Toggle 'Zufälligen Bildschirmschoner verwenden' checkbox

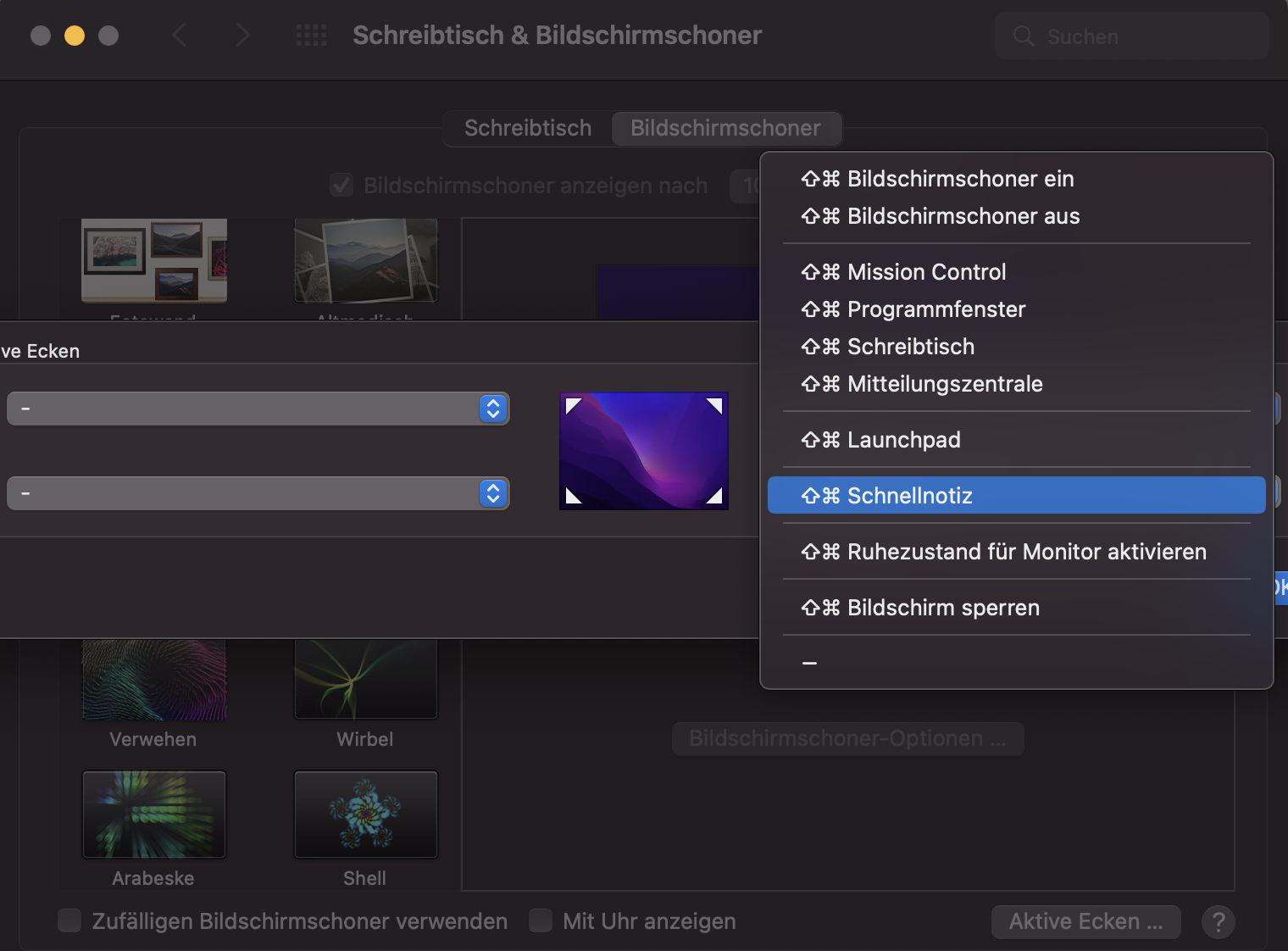[x=69, y=921]
